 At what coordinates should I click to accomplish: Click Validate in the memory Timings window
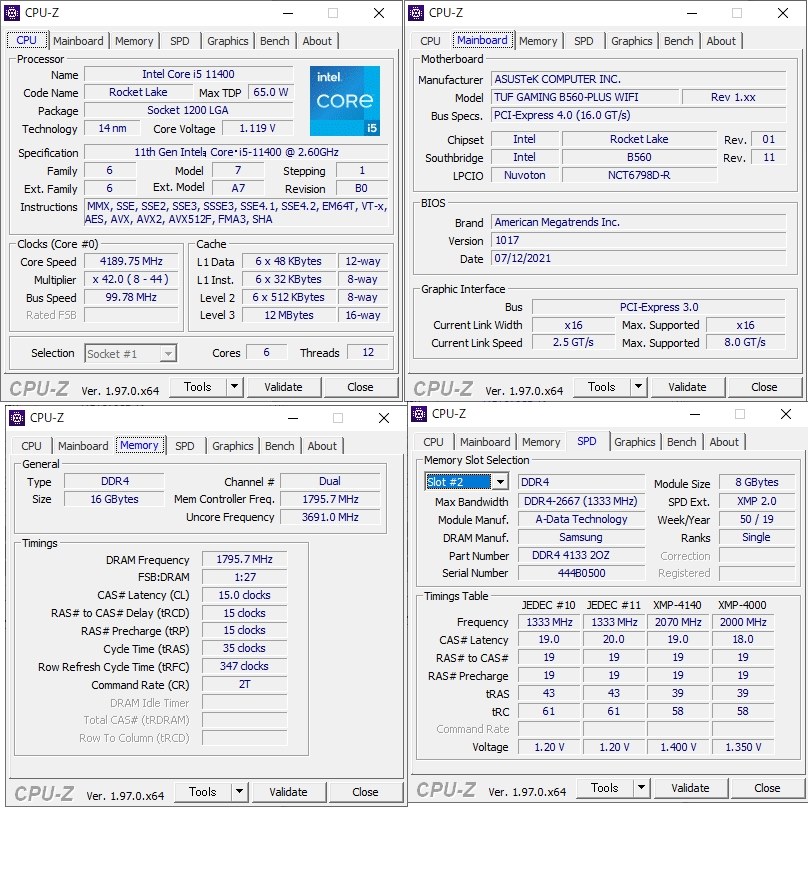[288, 792]
